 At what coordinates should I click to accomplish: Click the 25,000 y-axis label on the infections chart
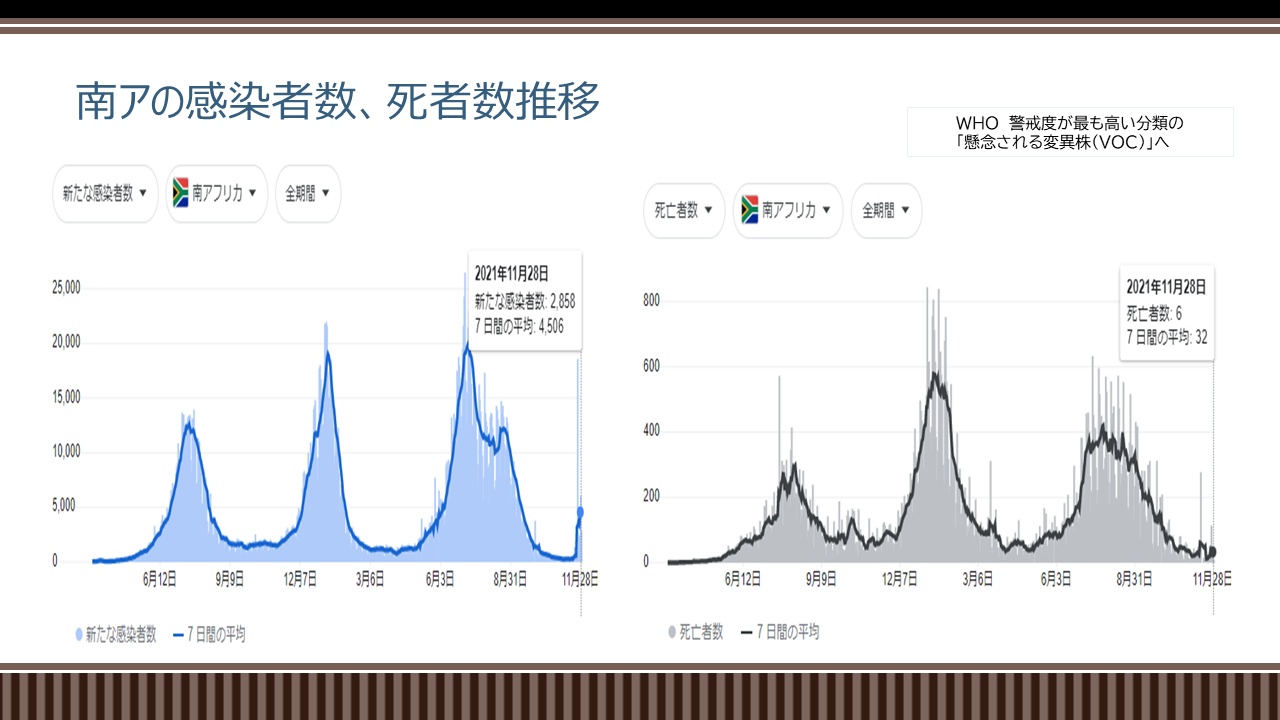pos(66,289)
